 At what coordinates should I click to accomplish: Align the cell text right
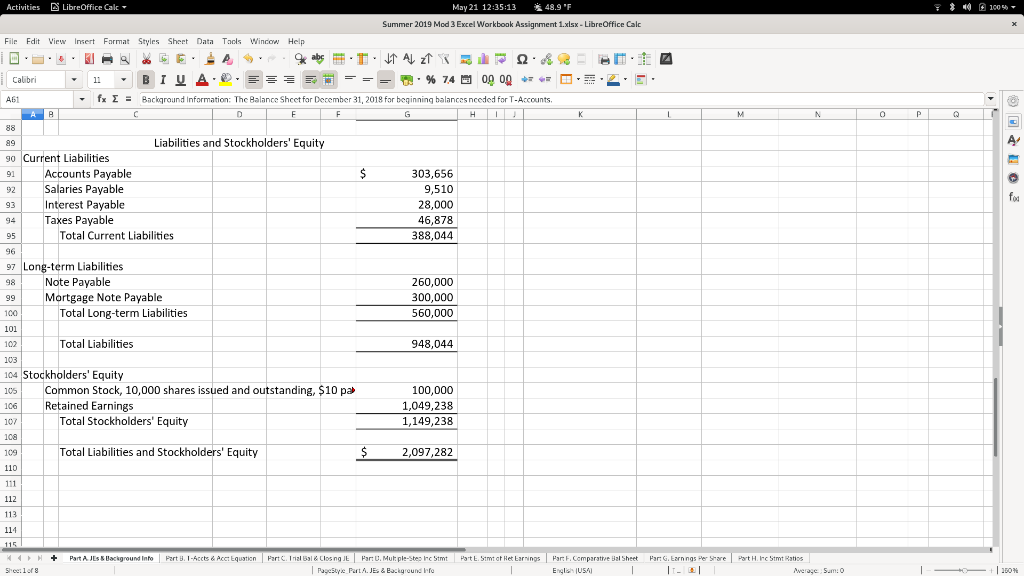(289, 80)
